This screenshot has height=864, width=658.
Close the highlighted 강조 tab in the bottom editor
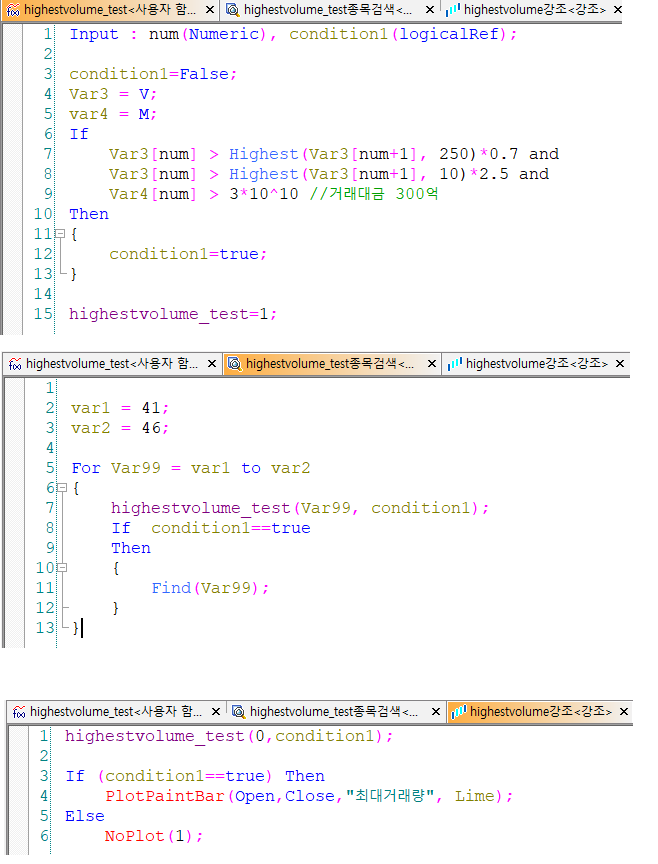coord(625,711)
